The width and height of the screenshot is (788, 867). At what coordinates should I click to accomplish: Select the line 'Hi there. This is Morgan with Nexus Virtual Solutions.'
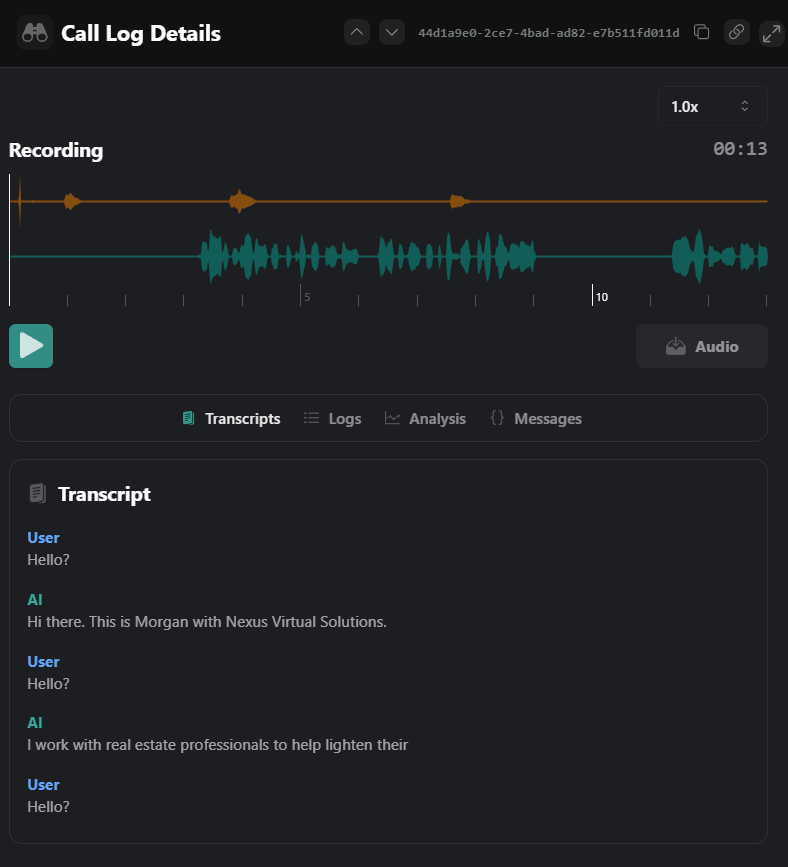pyautogui.click(x=207, y=621)
